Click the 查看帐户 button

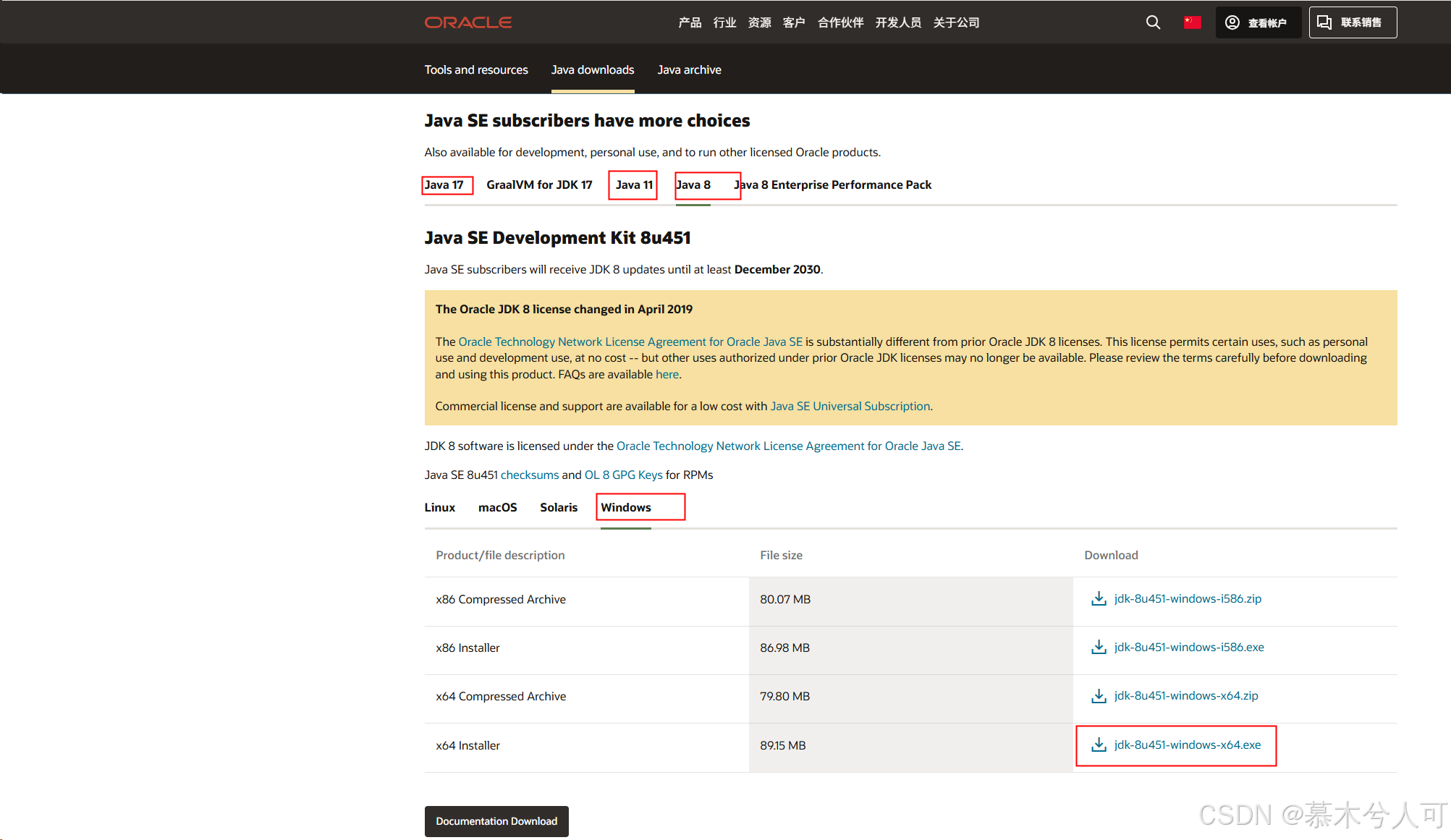pyautogui.click(x=1258, y=22)
